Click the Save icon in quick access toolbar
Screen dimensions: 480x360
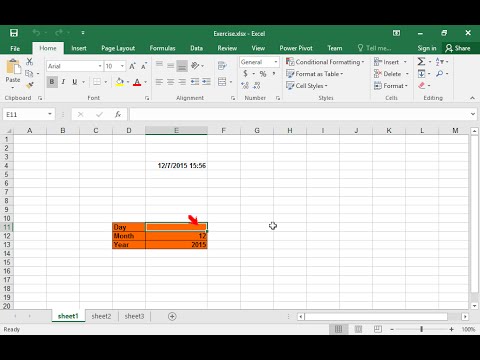[14, 33]
